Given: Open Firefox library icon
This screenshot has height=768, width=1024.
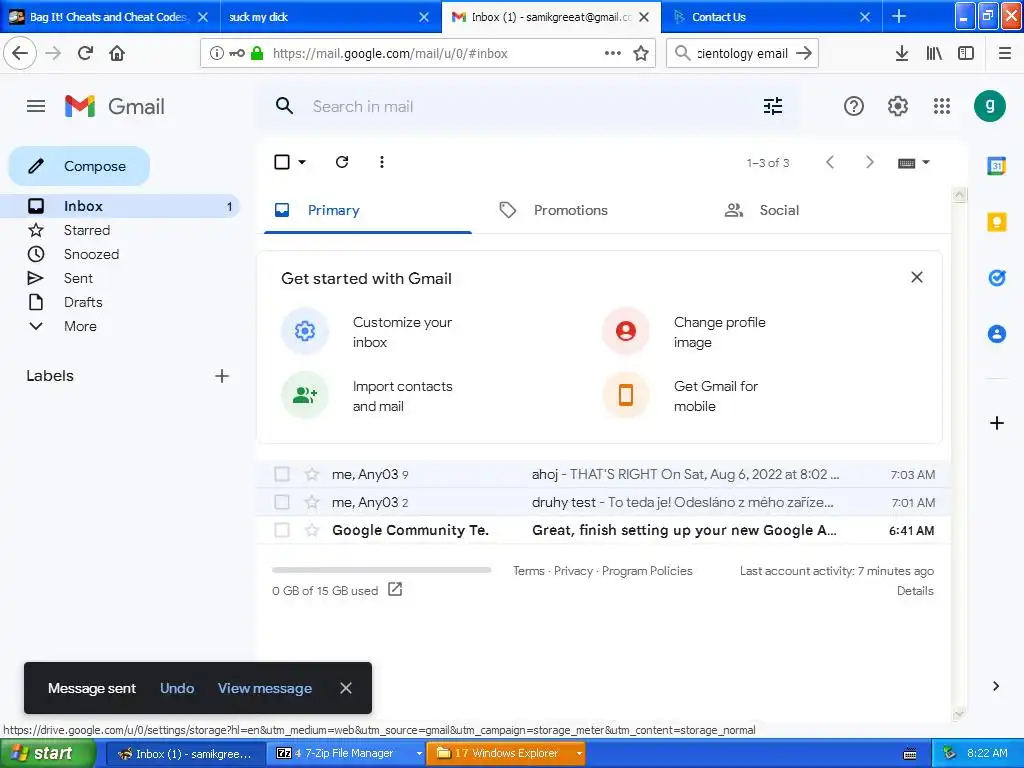Looking at the screenshot, I should coord(934,53).
